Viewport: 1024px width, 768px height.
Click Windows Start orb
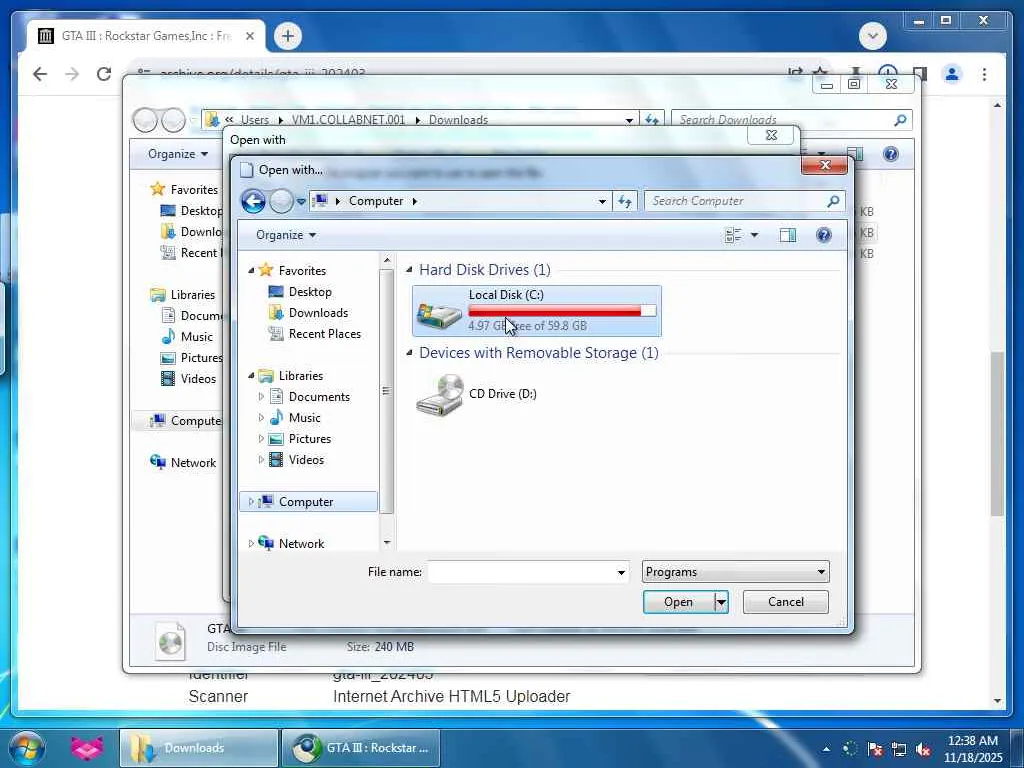tap(26, 748)
